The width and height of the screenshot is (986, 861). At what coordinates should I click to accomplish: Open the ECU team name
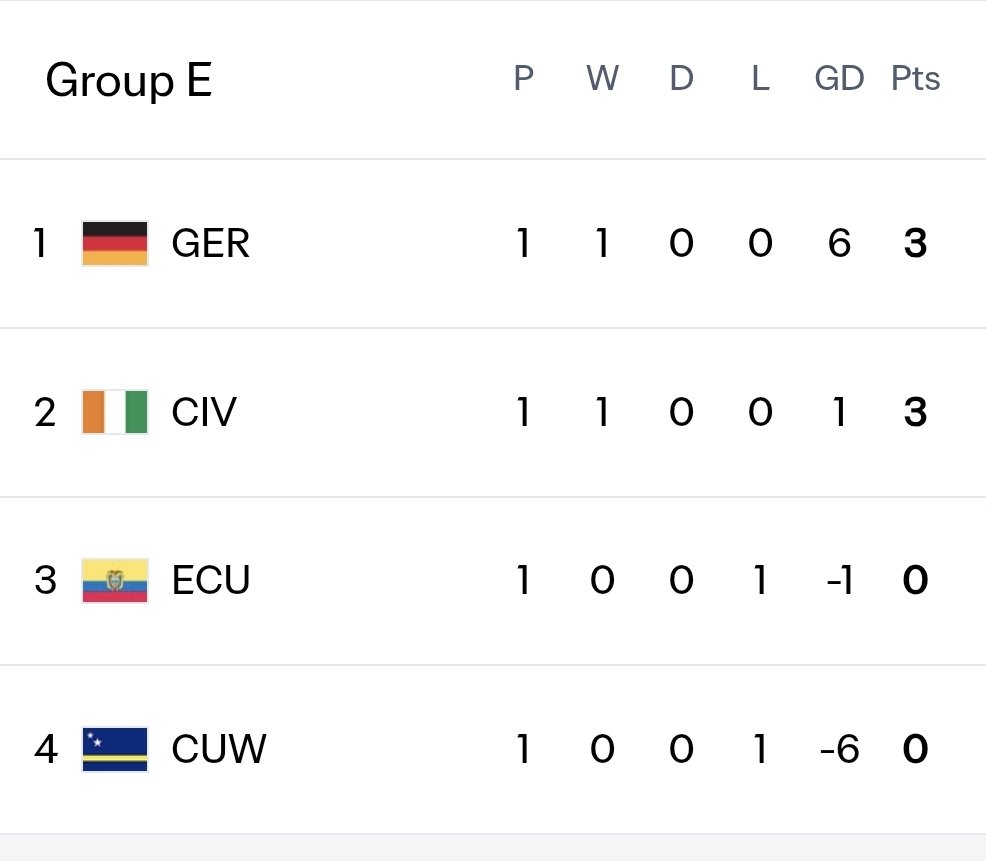(211, 580)
